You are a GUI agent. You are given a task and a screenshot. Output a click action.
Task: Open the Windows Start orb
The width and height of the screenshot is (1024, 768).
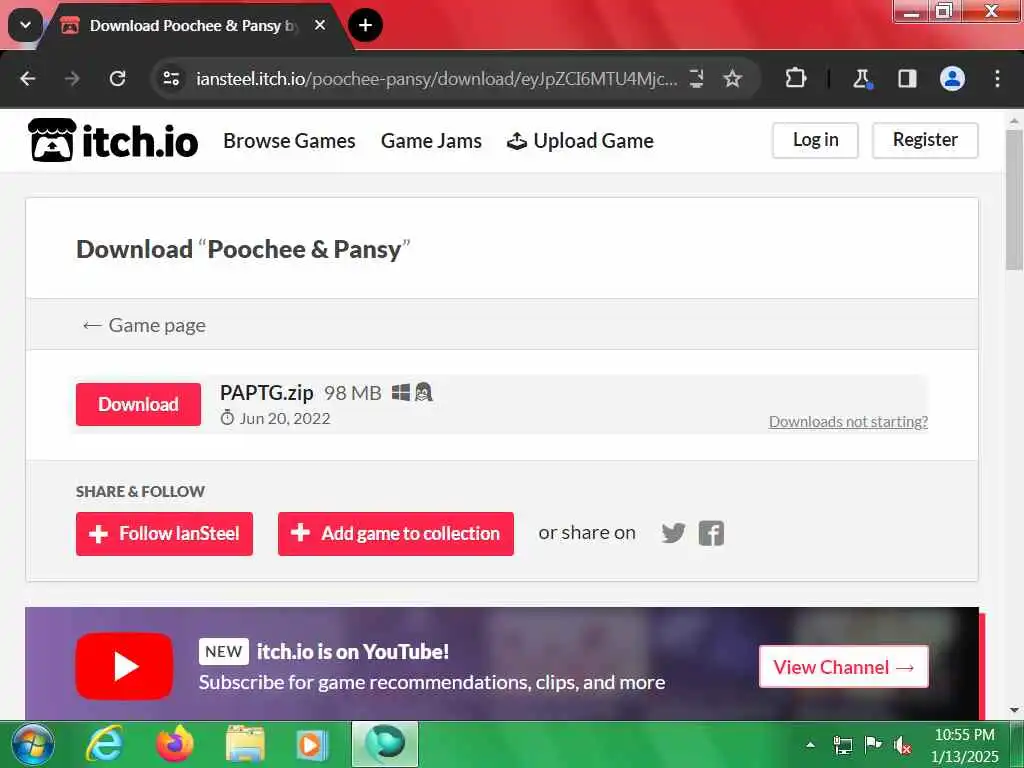pyautogui.click(x=33, y=744)
